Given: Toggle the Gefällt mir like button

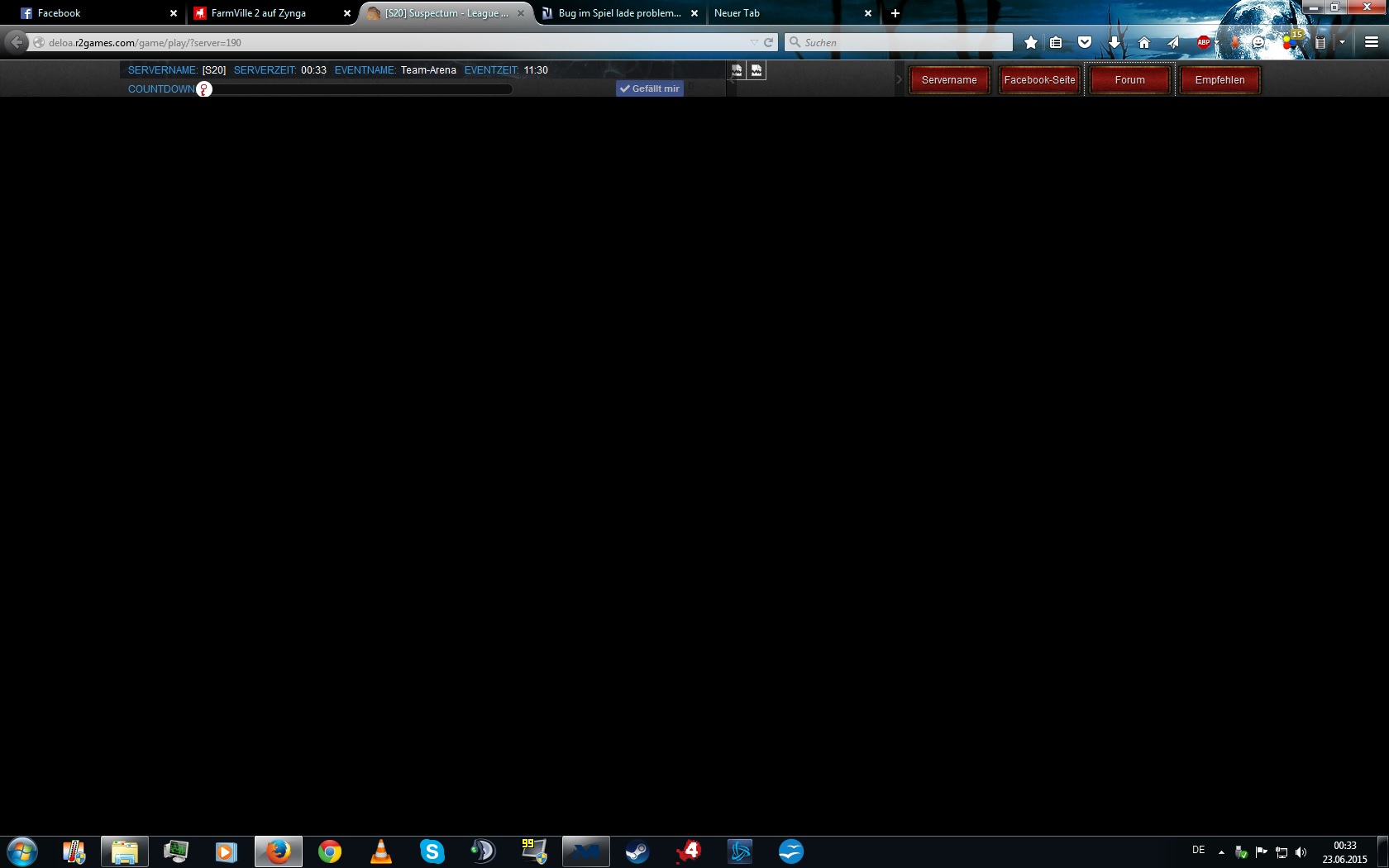Looking at the screenshot, I should click(650, 88).
